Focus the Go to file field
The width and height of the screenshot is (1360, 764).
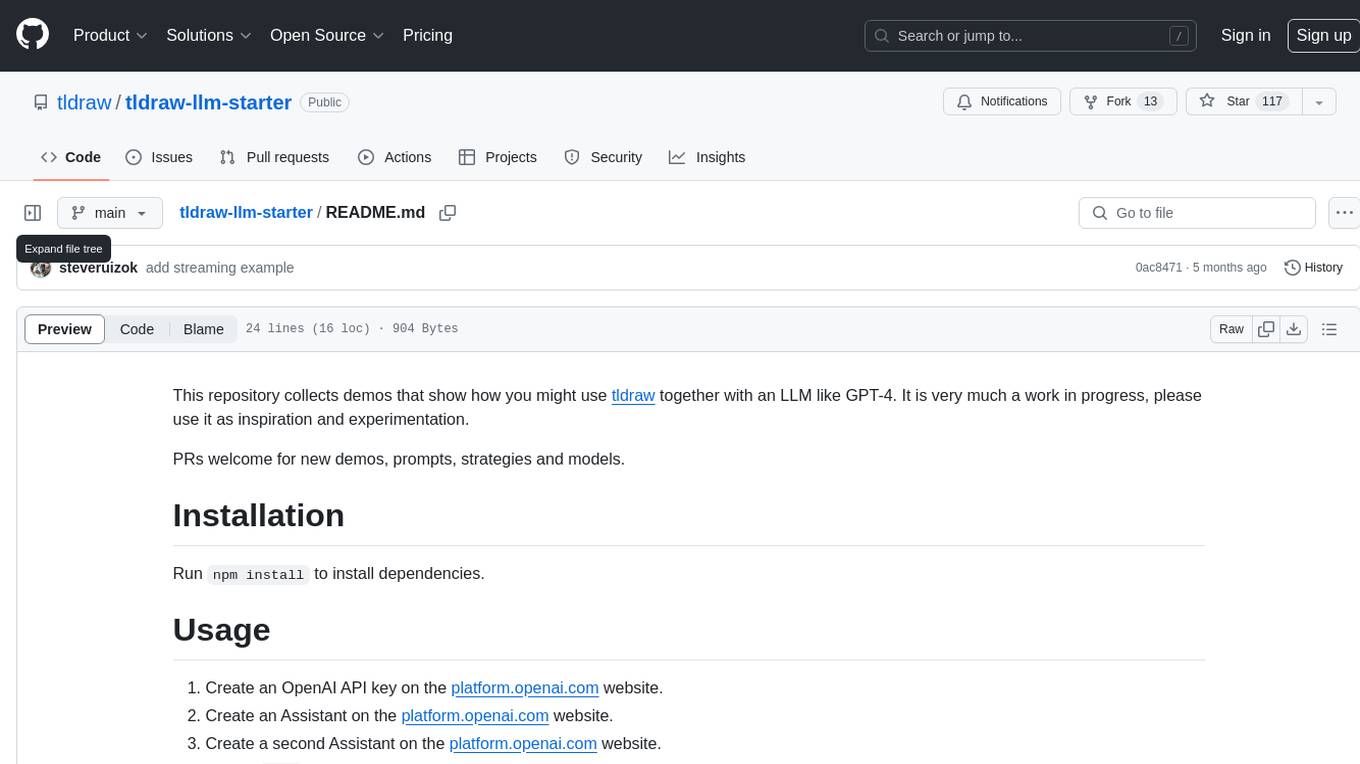1197,213
